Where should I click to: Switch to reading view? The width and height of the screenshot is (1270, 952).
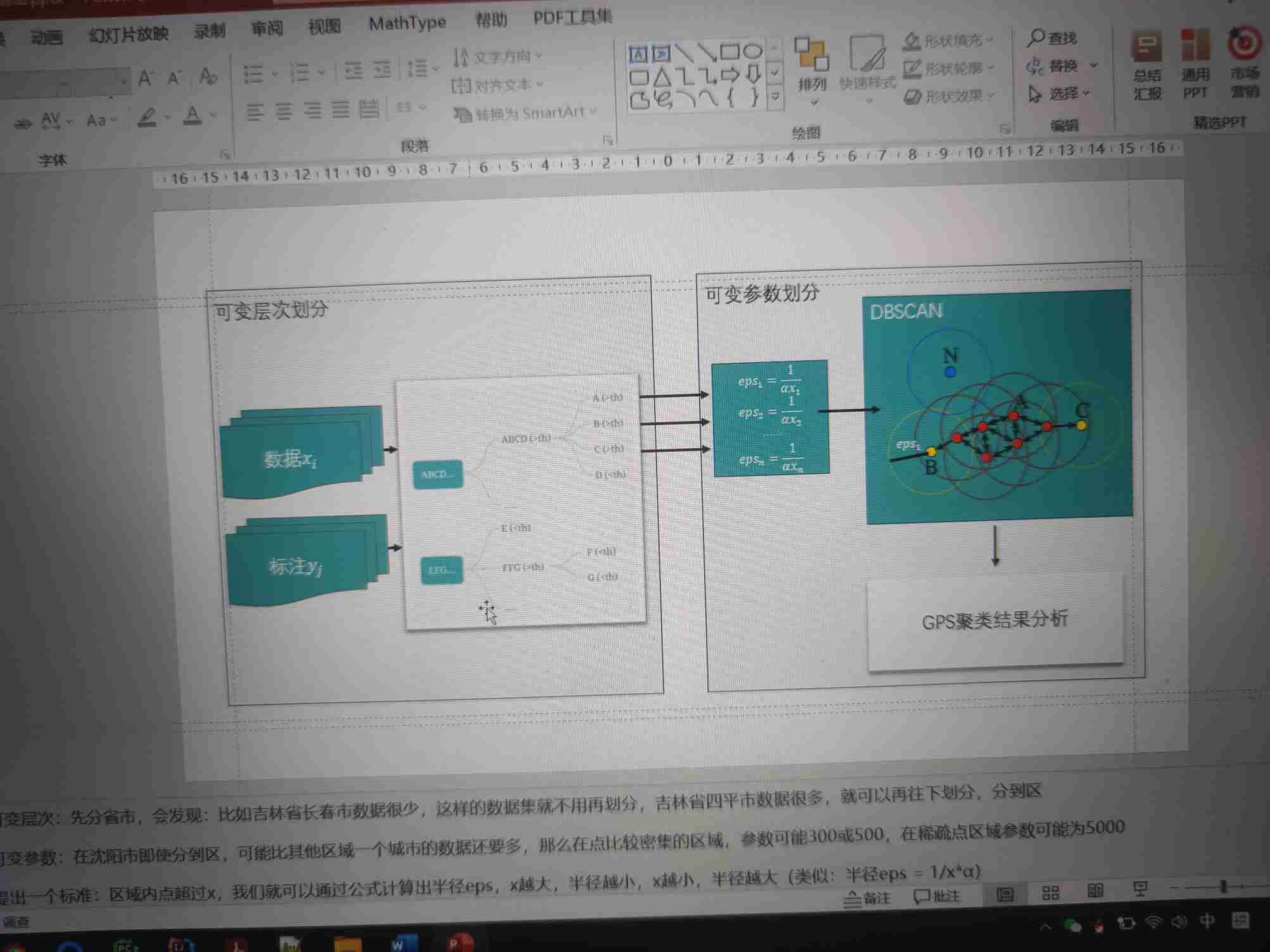point(1095,891)
